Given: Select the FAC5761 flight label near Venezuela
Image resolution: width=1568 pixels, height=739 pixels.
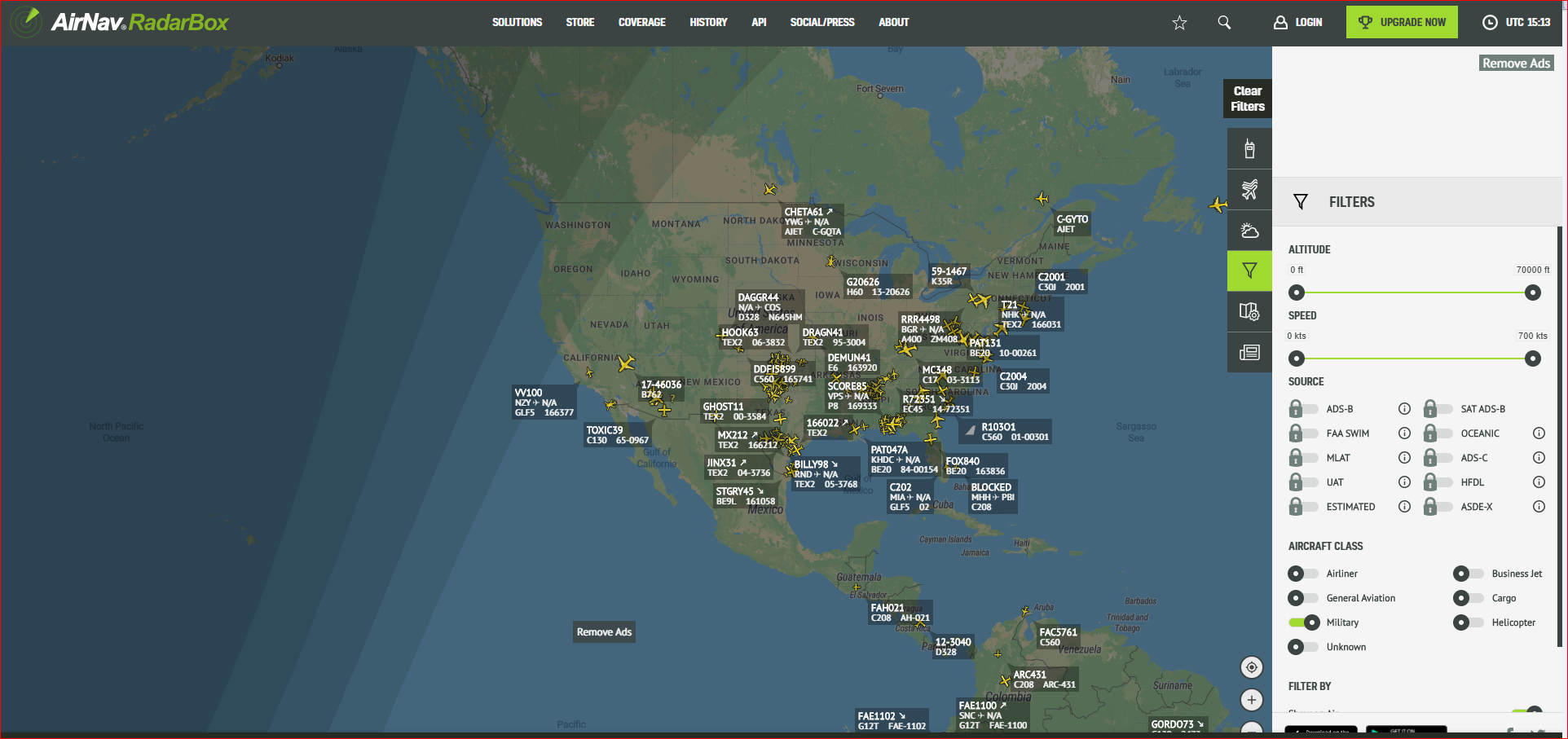Looking at the screenshot, I should (1059, 637).
